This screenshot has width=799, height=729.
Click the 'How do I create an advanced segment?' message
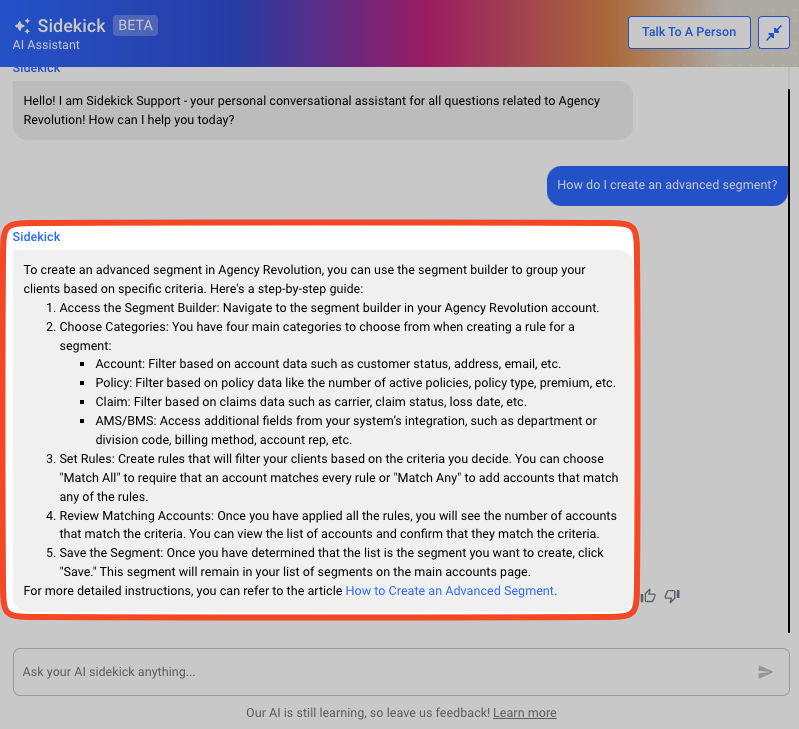coord(667,185)
